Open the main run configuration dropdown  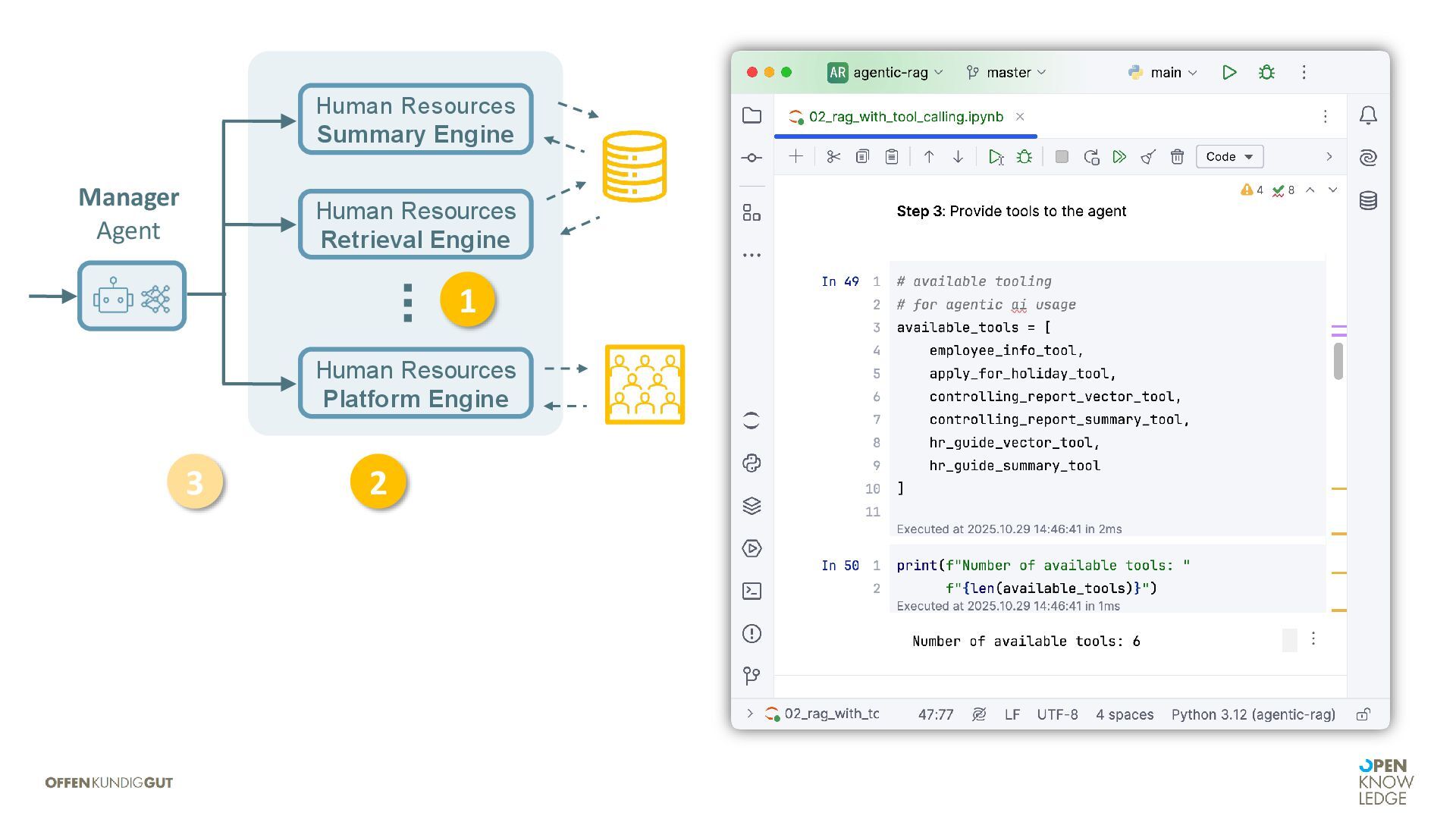(x=1164, y=73)
